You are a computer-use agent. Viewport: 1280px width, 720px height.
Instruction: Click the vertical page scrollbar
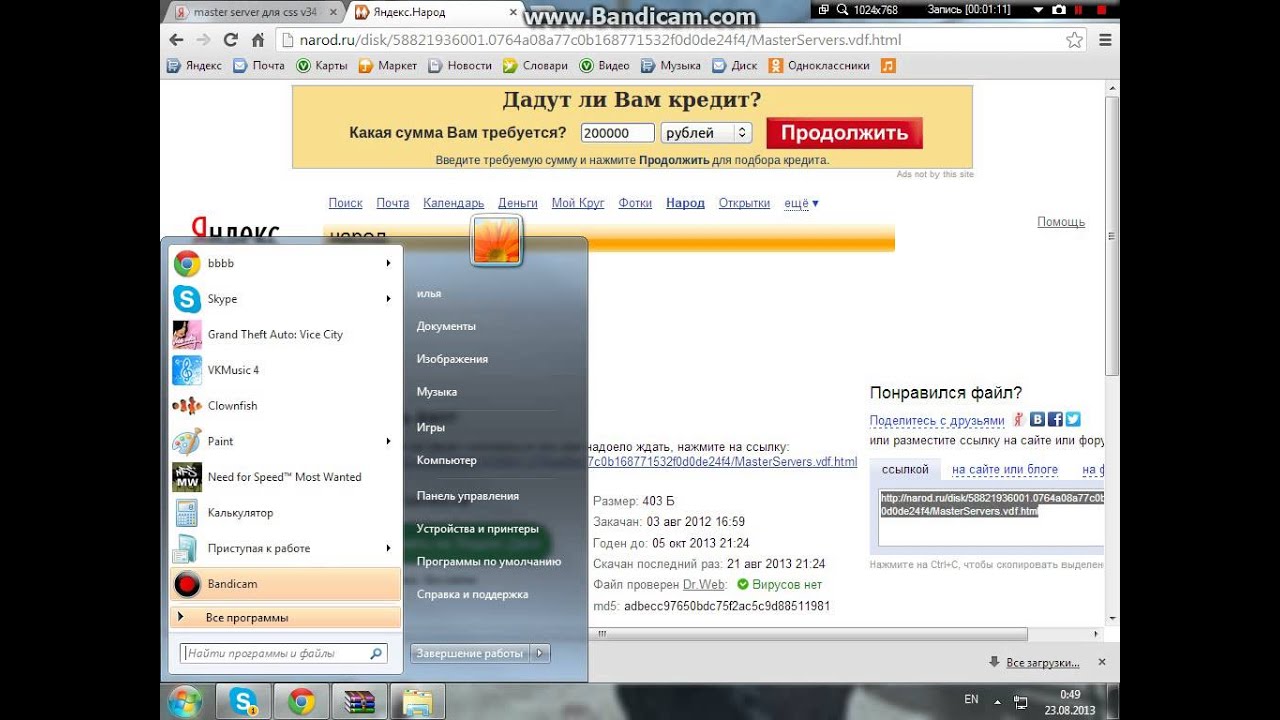[x=1112, y=235]
